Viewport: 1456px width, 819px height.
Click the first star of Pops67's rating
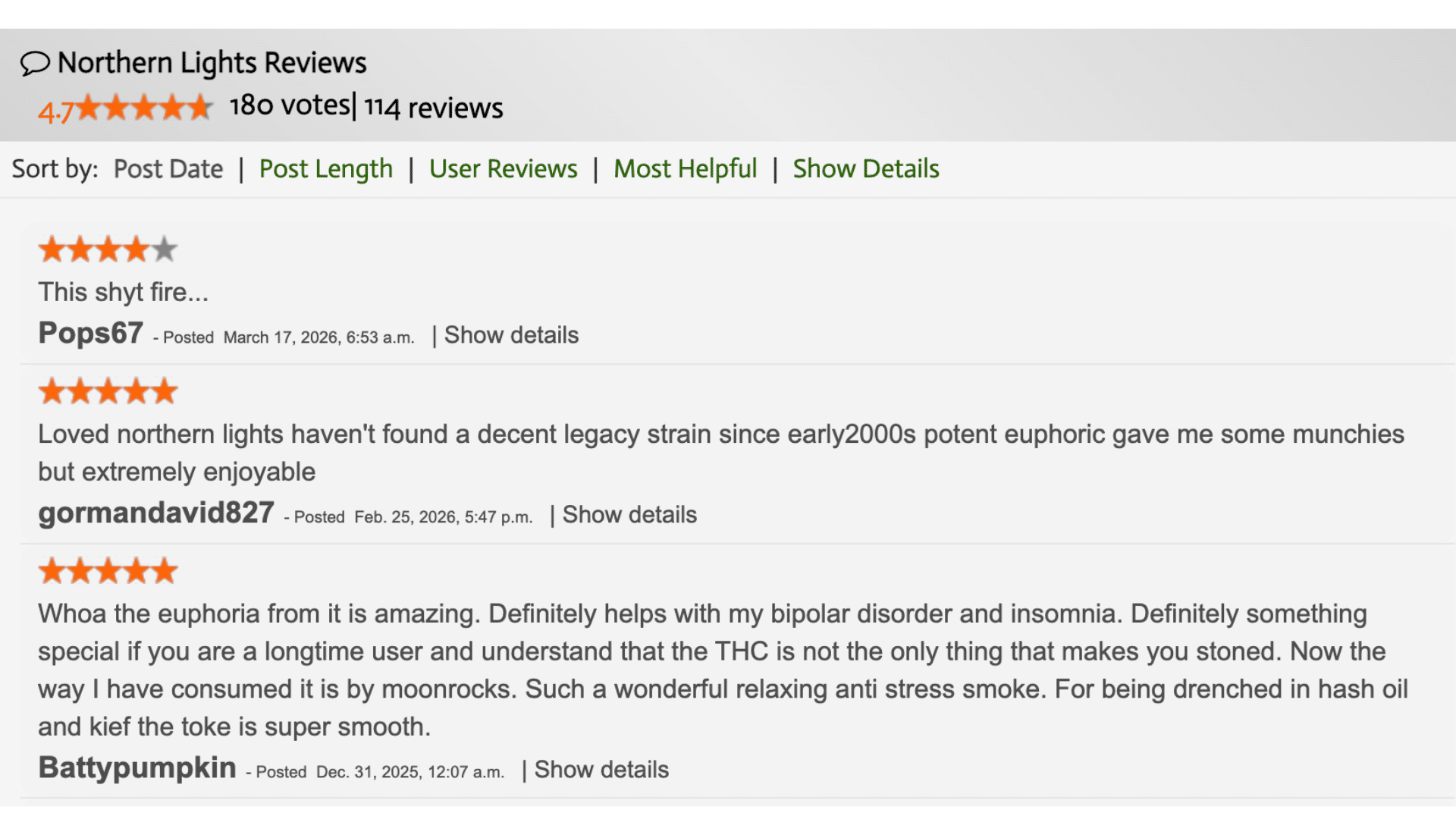pyautogui.click(x=52, y=248)
